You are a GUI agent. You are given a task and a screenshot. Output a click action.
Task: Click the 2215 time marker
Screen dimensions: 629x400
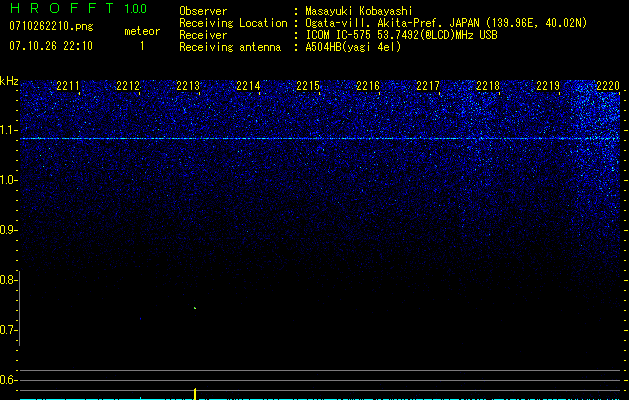pos(308,85)
